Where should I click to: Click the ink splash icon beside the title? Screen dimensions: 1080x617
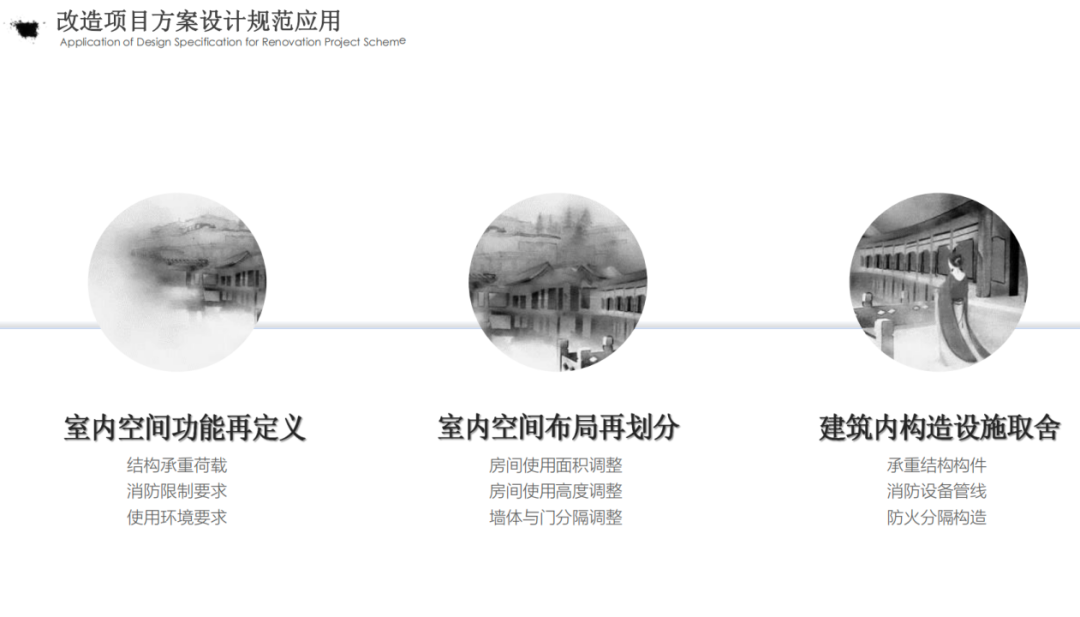pos(28,29)
